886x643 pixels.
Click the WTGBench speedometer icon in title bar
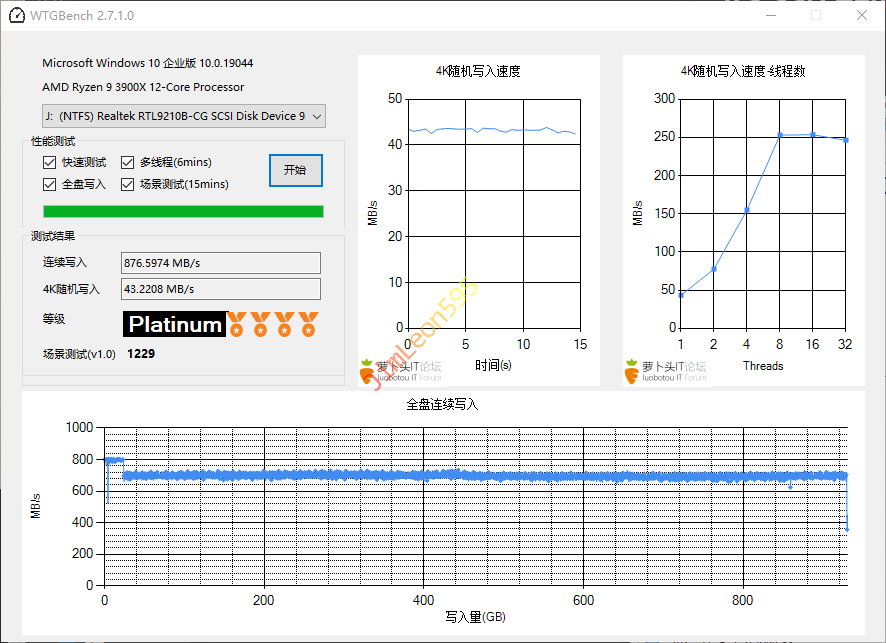point(17,15)
